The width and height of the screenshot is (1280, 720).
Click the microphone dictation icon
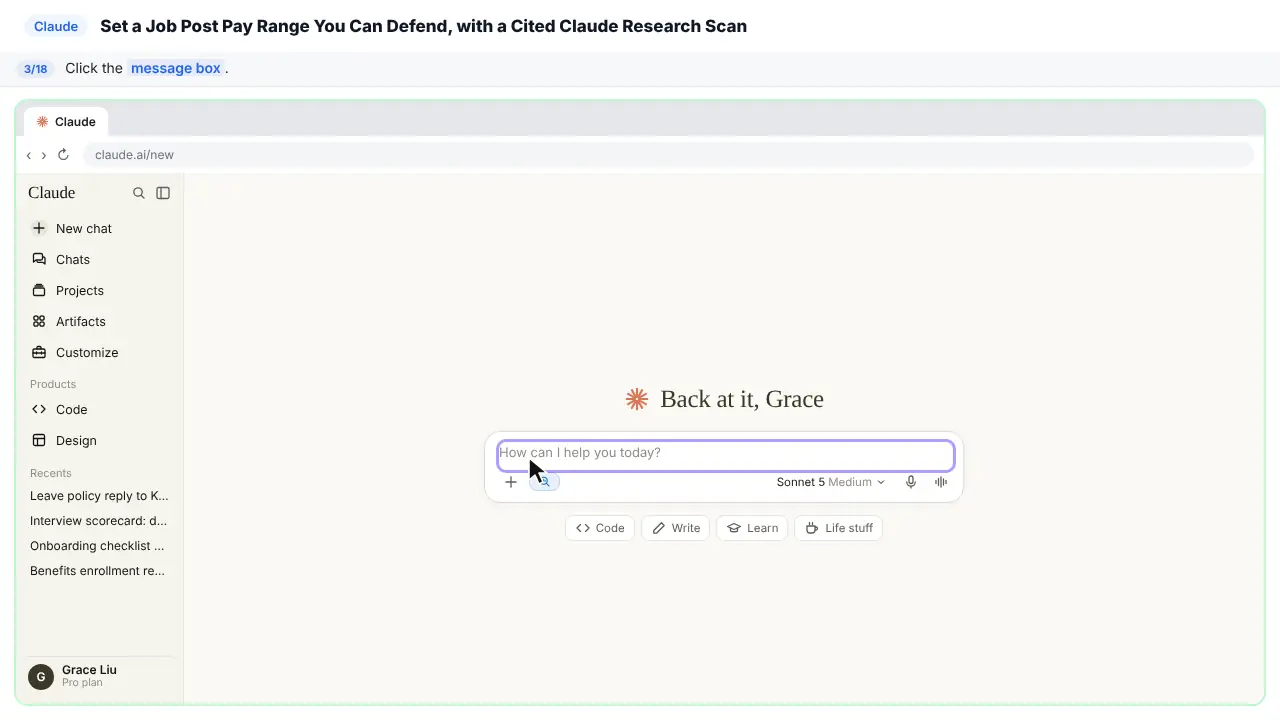(x=911, y=482)
